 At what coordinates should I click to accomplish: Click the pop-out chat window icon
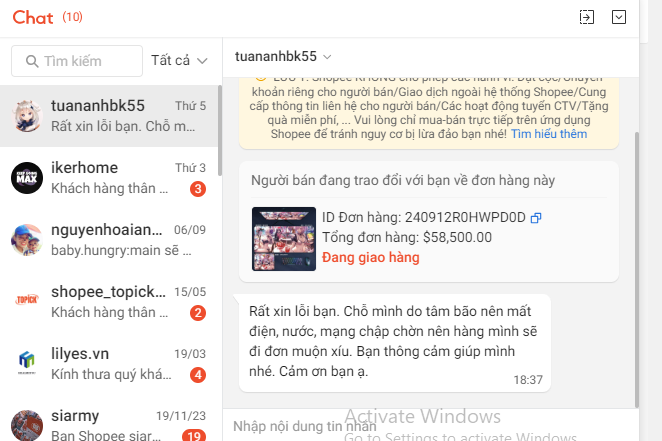(x=586, y=17)
